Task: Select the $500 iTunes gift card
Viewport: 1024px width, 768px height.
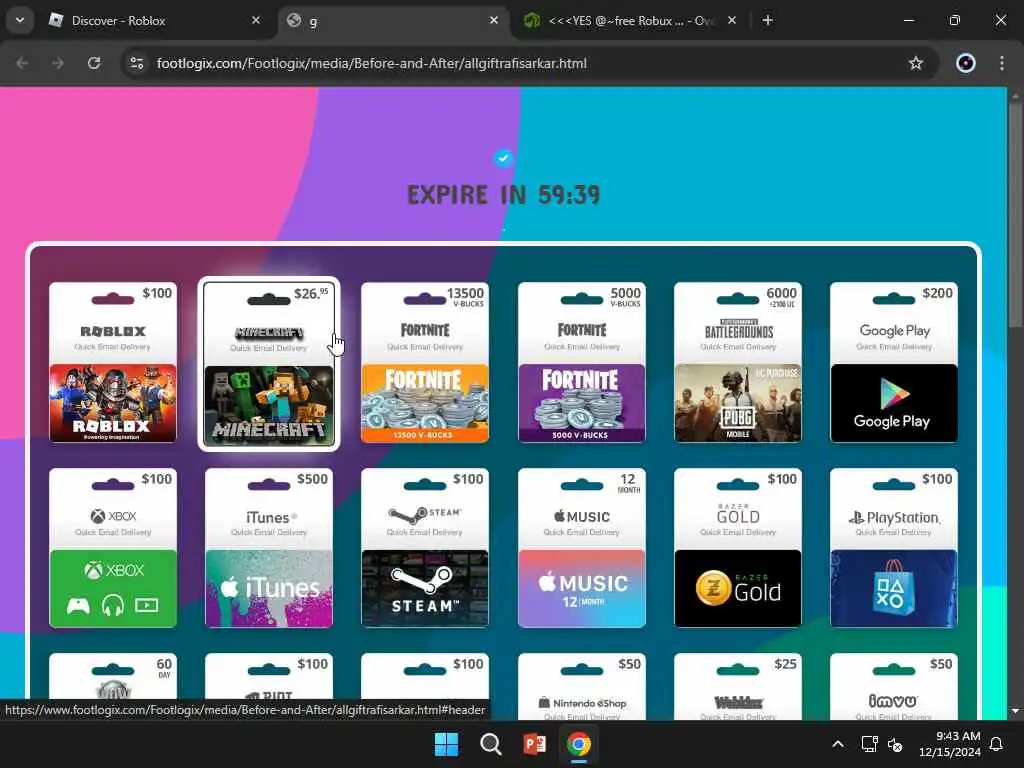Action: [268, 548]
